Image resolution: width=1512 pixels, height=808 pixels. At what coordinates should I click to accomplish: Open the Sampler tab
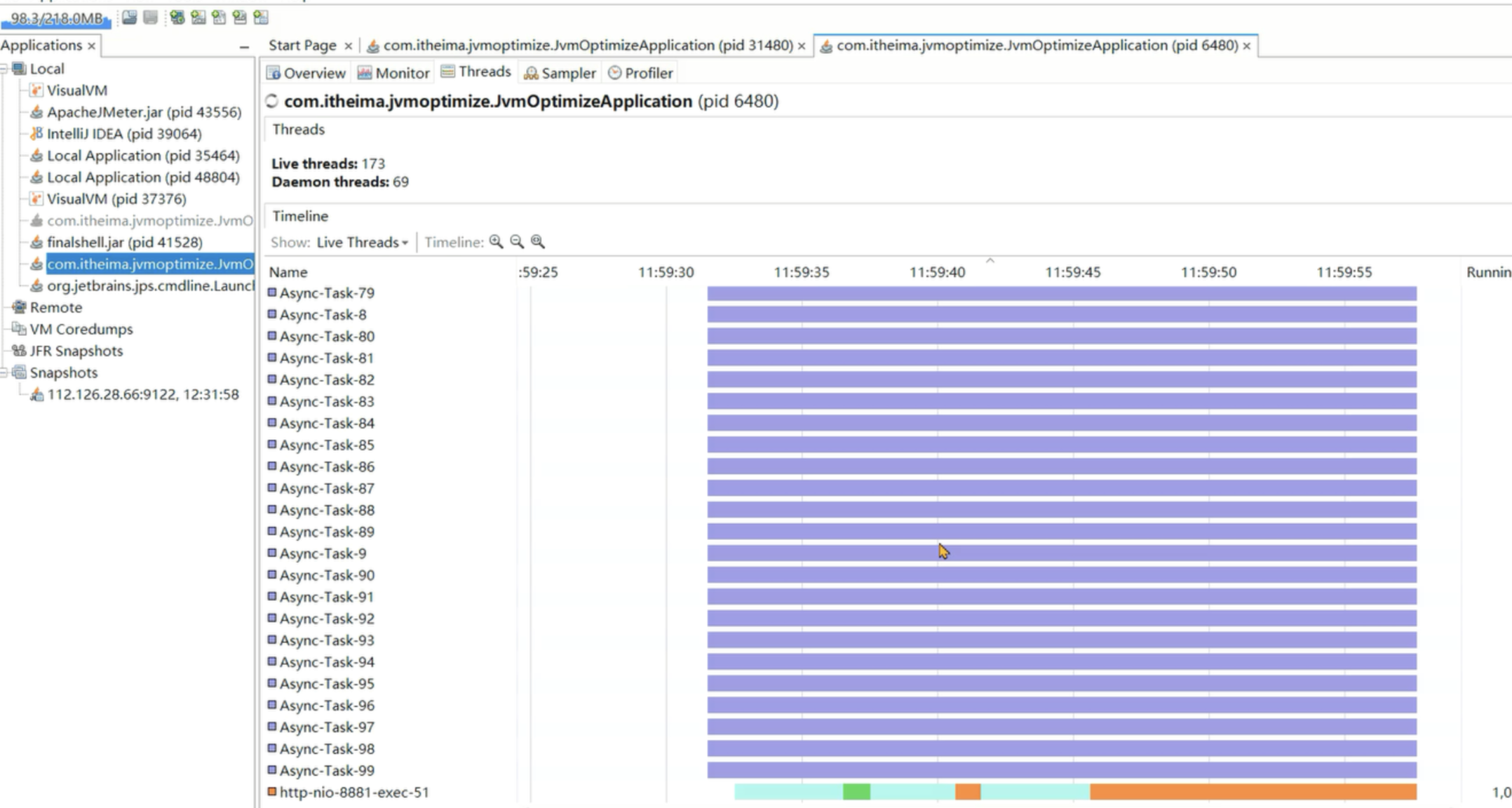pos(560,73)
